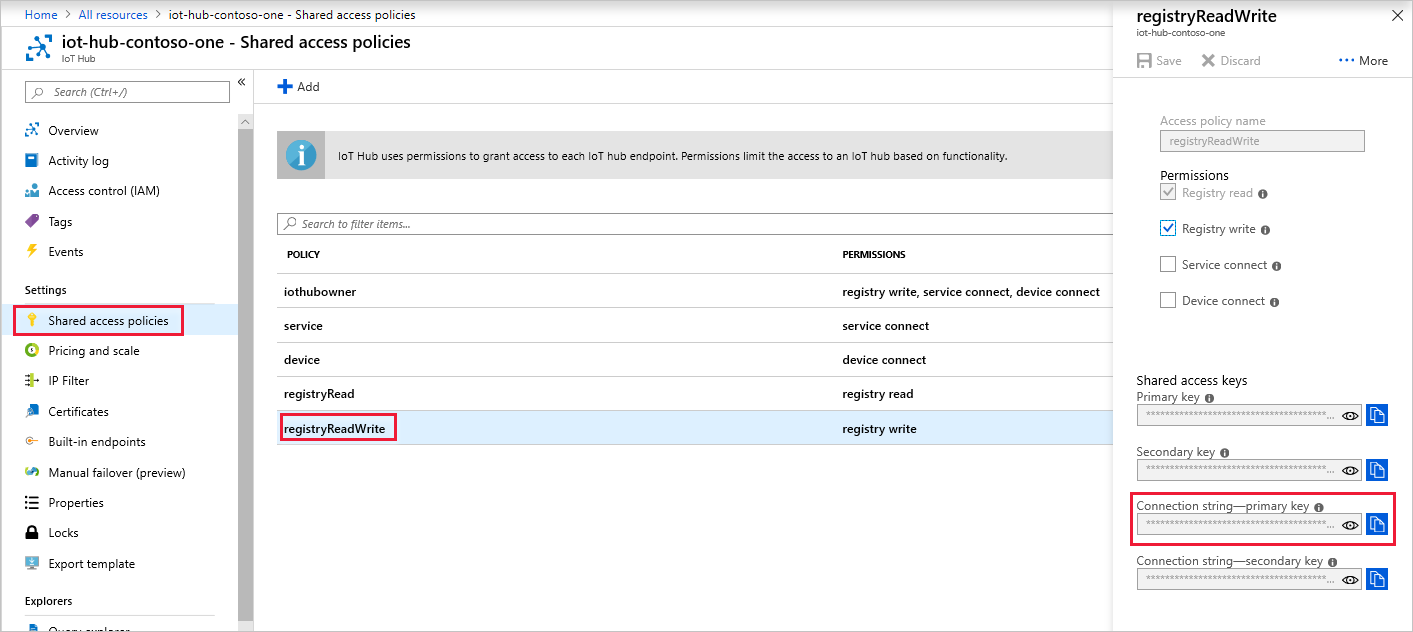Copy the primary key to clipboard
1413x632 pixels.
point(1377,415)
